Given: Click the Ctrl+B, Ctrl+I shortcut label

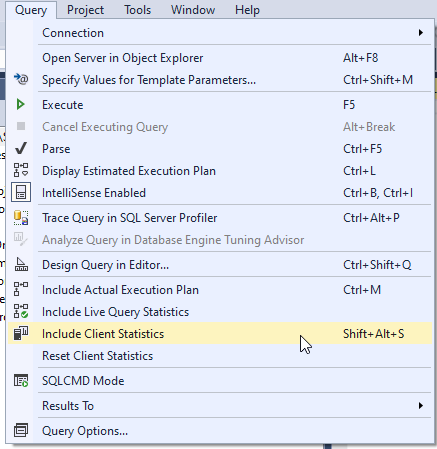Looking at the screenshot, I should pos(378,193).
